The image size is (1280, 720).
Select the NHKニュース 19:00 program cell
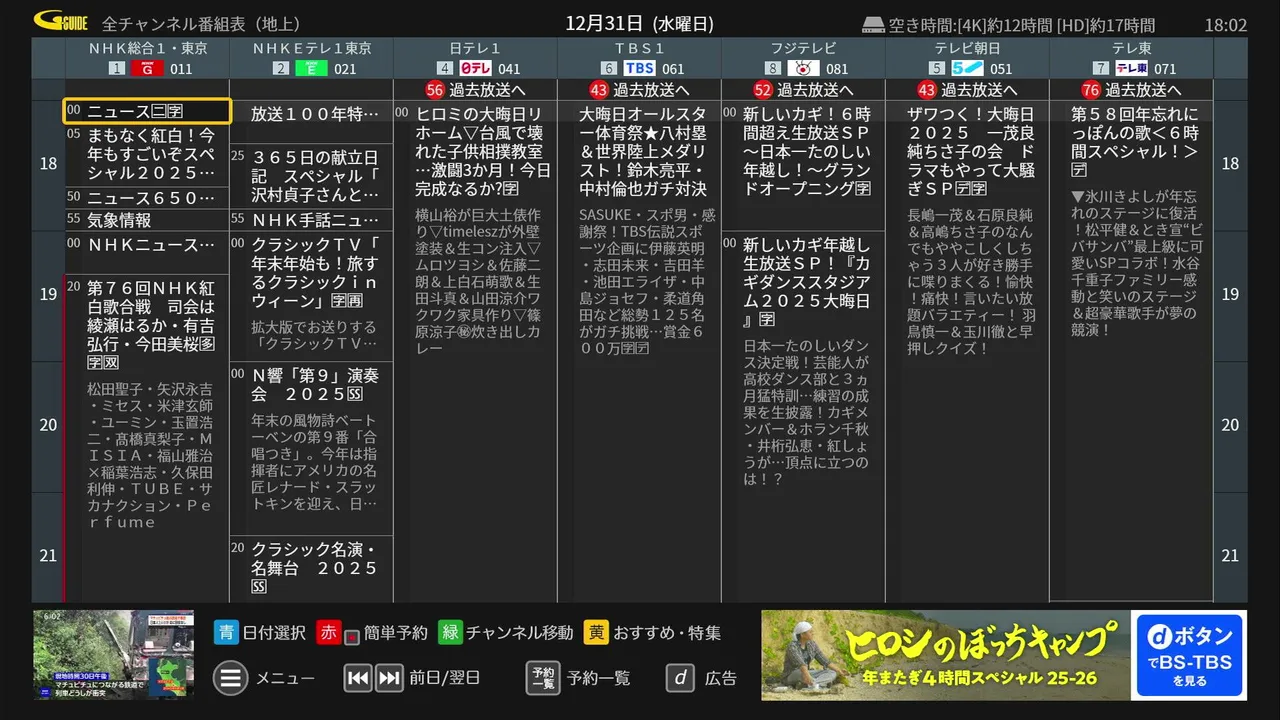pos(148,253)
